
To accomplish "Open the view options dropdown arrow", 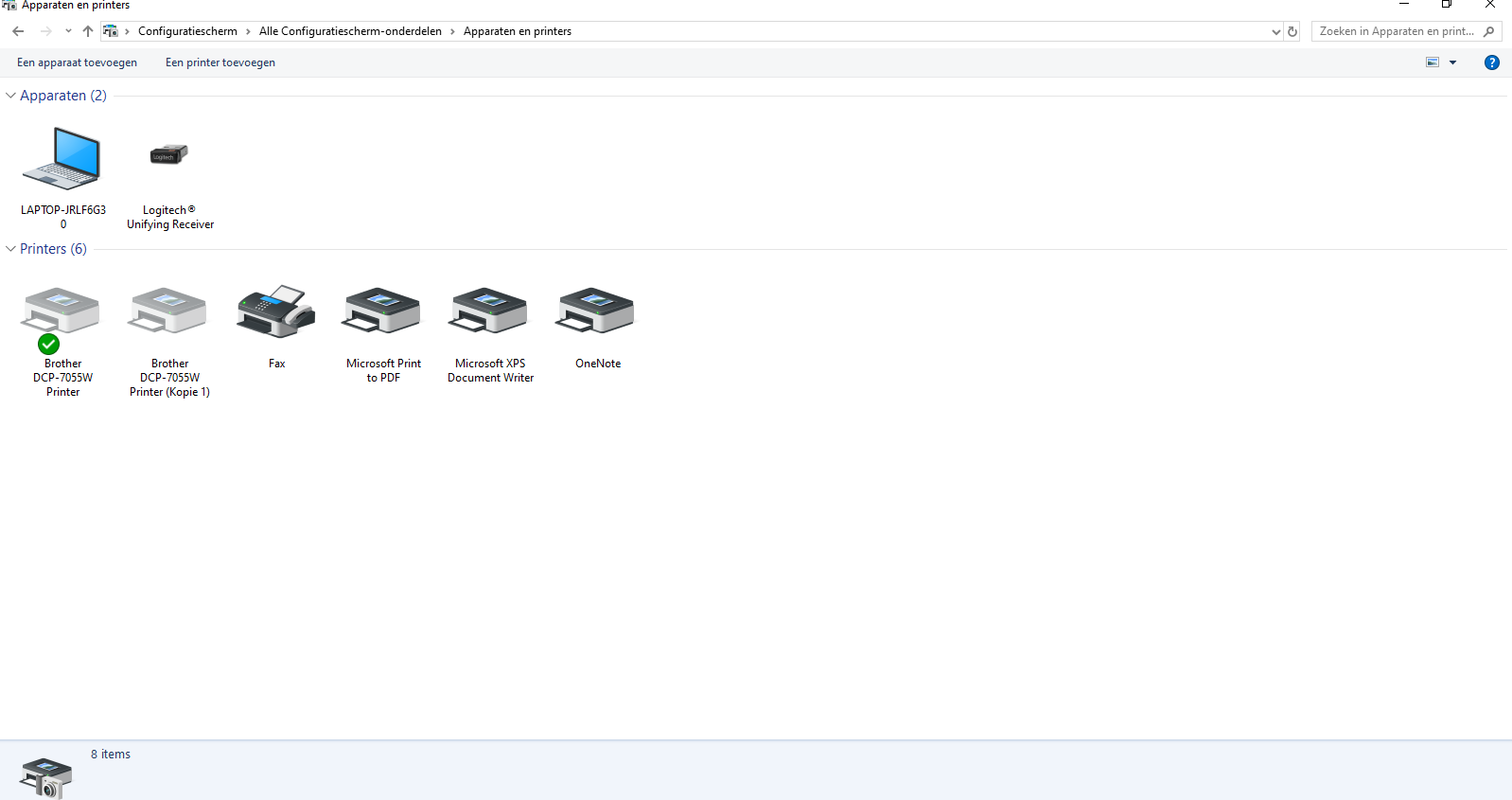I will click(1452, 62).
